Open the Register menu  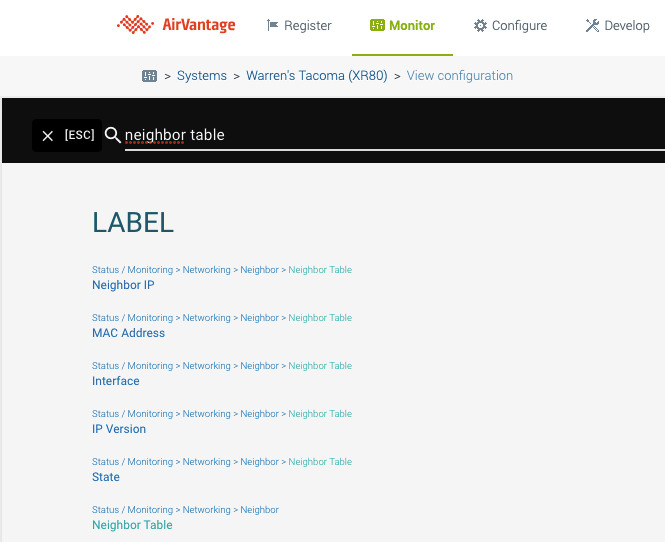[x=299, y=26]
